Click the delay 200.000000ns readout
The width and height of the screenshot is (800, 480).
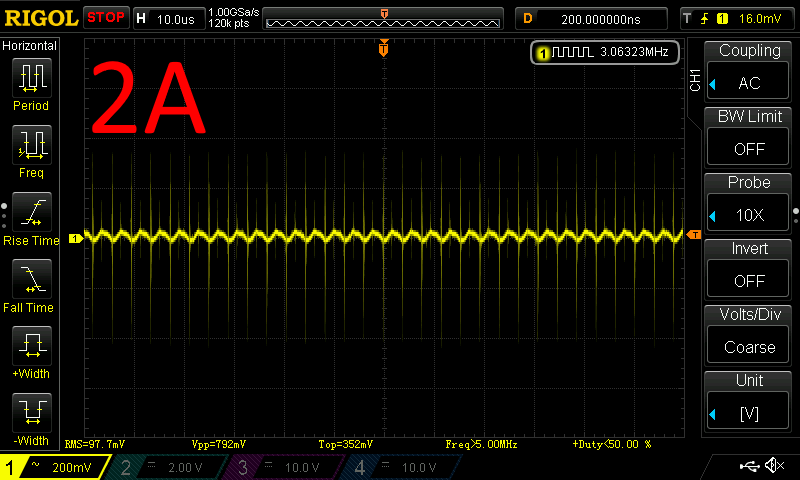pos(601,19)
